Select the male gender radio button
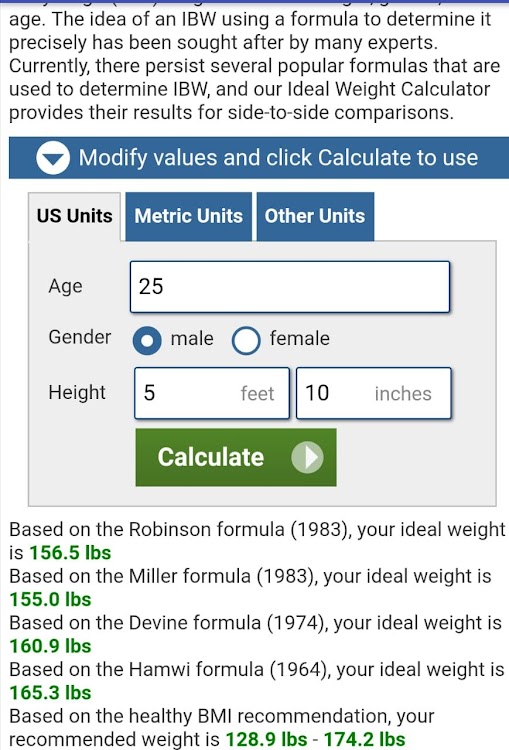This screenshot has width=509, height=750. point(147,340)
